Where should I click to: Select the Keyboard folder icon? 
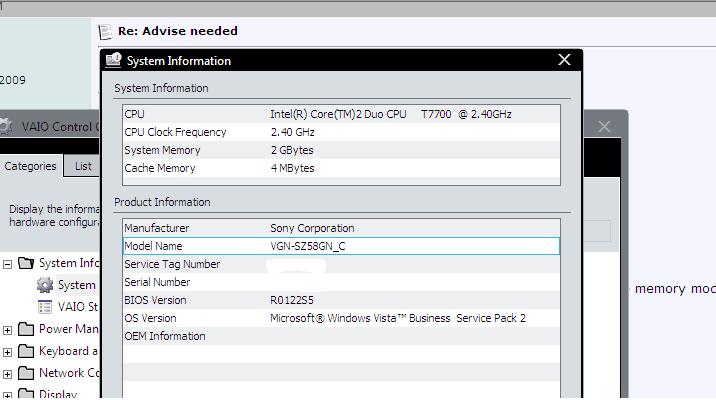(x=26, y=351)
